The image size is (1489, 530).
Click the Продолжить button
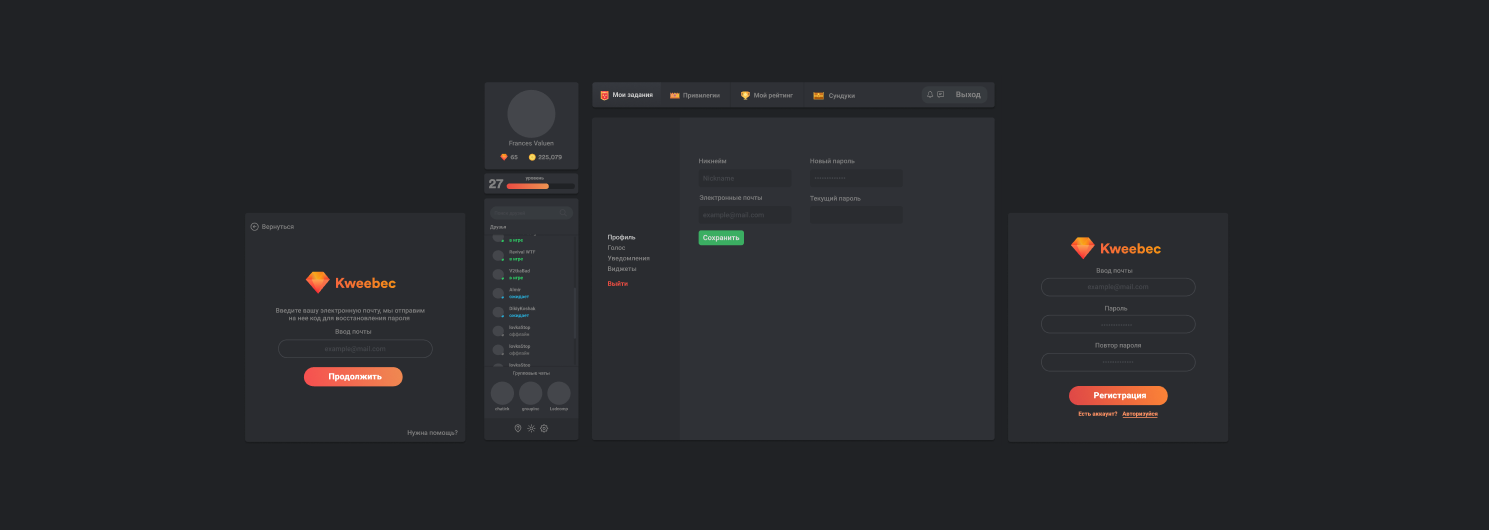(353, 376)
